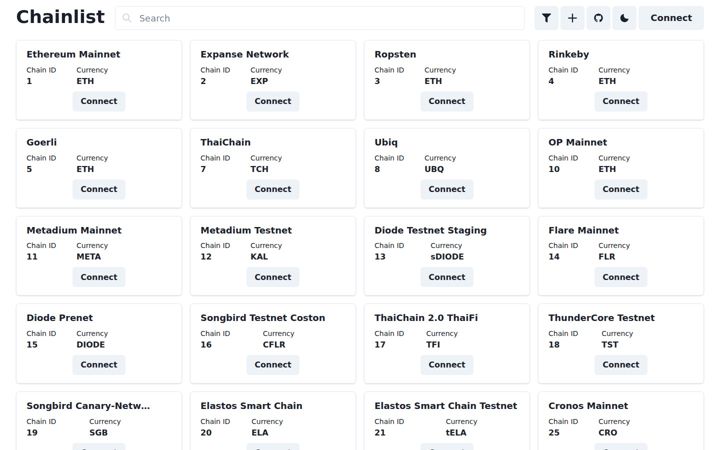Click the SGB currency value
Image resolution: width=720 pixels, height=450 pixels.
tap(98, 433)
